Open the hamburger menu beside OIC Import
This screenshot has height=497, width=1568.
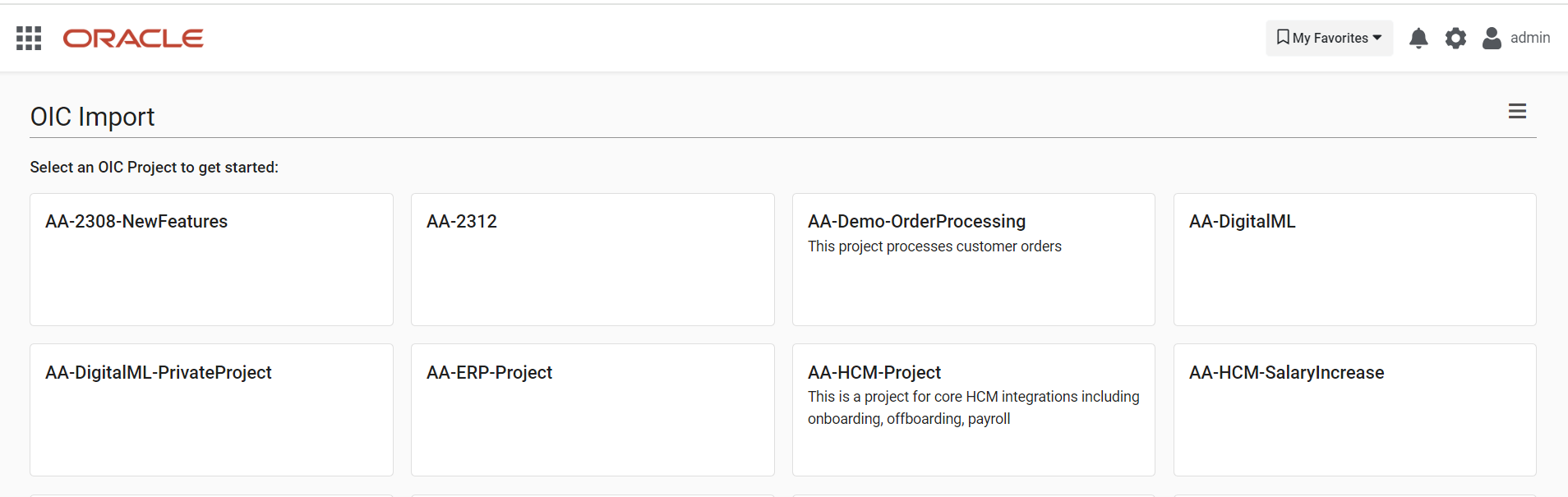point(1517,111)
